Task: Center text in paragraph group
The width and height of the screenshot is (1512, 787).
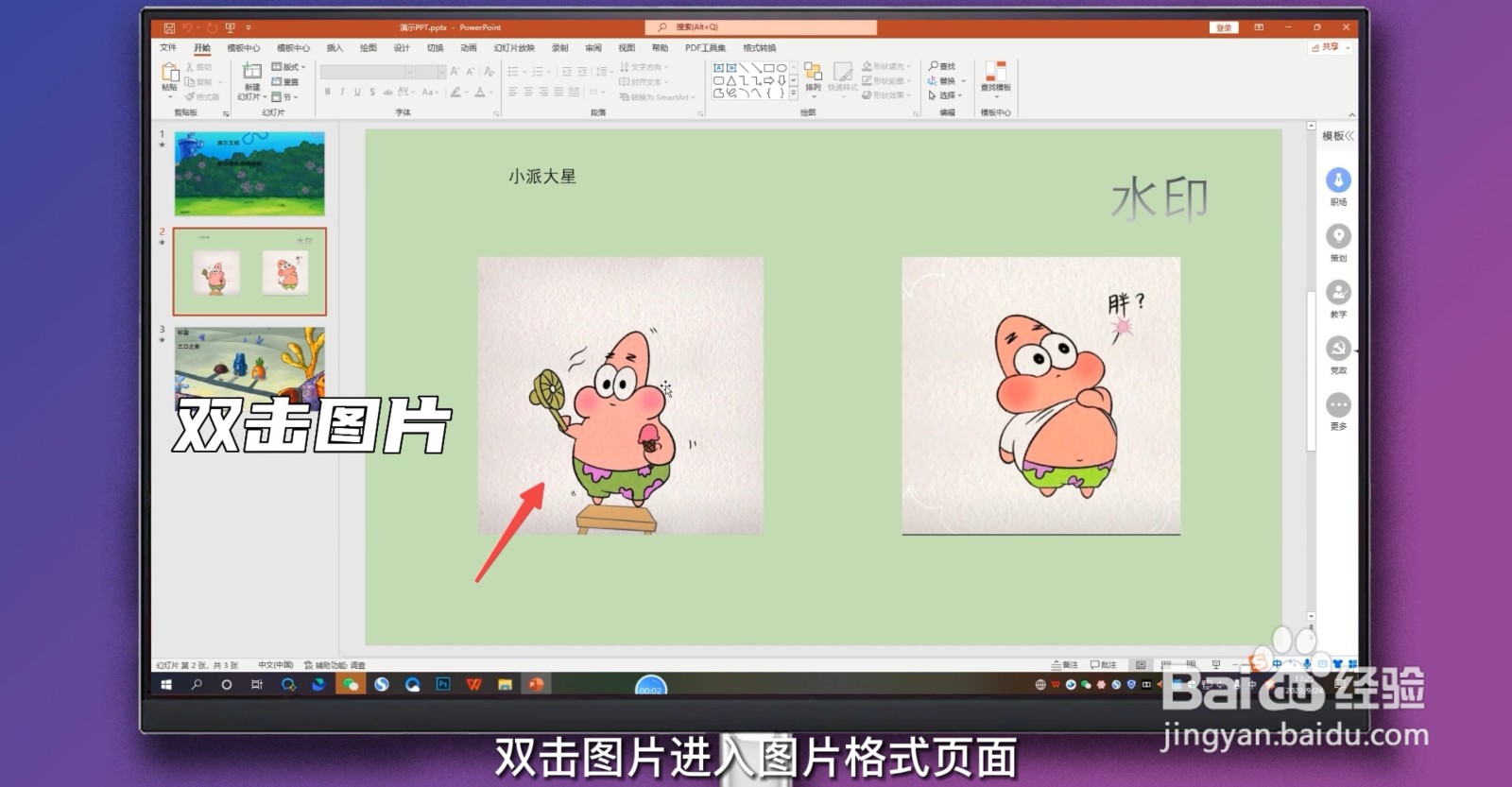Action: (528, 92)
